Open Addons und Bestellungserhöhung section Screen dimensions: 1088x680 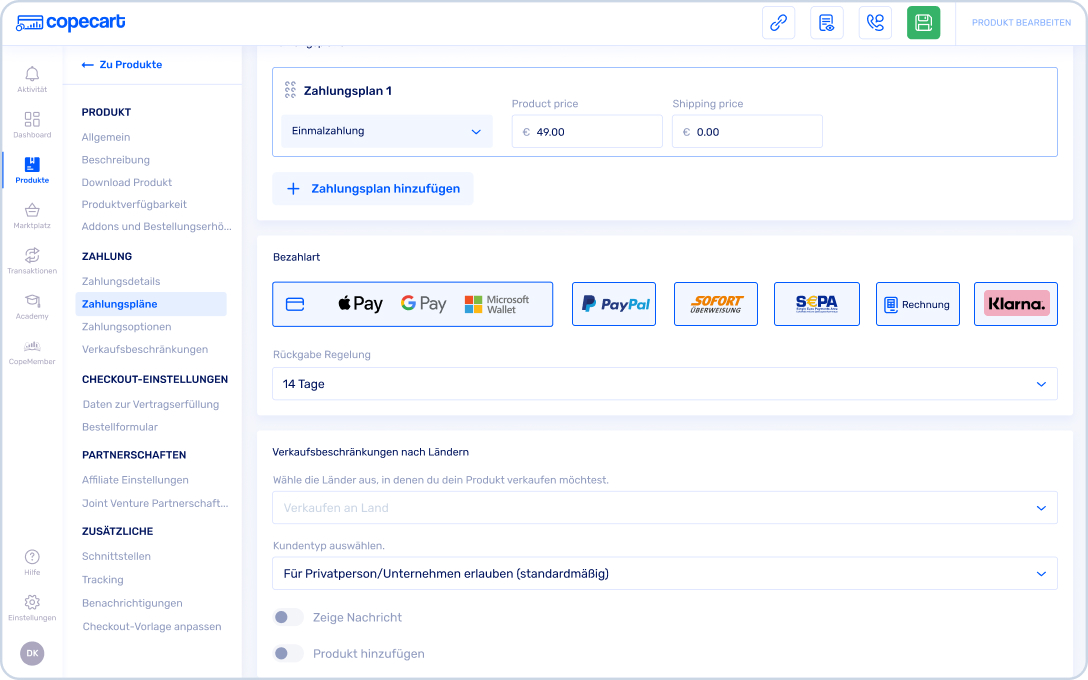(x=157, y=226)
